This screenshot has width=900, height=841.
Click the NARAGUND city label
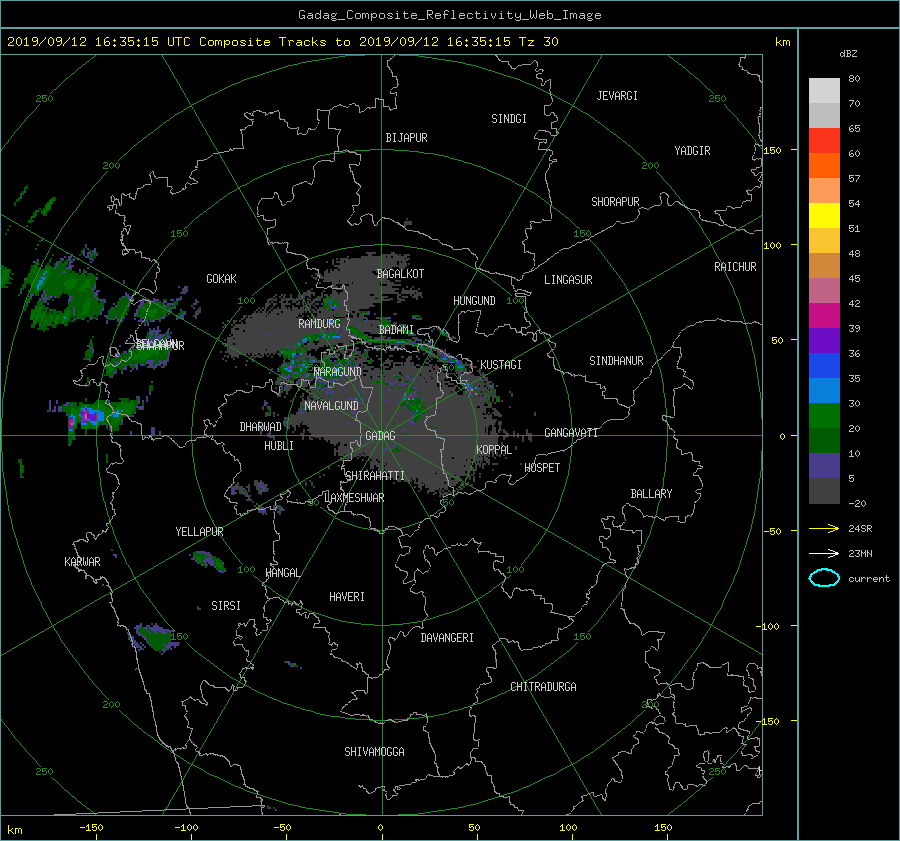(338, 372)
